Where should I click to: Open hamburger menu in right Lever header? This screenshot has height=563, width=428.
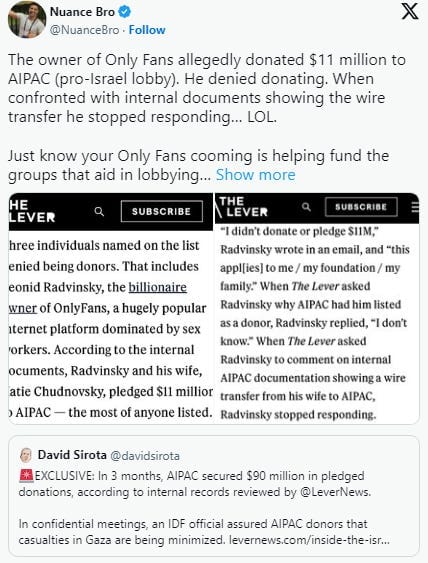pos(415,207)
